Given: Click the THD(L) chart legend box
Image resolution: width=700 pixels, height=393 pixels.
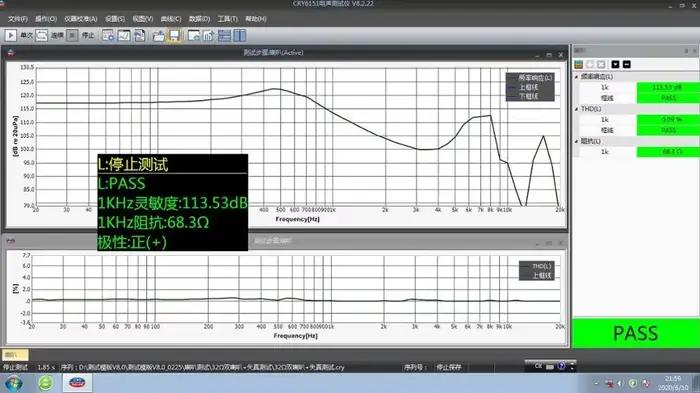Looking at the screenshot, I should pyautogui.click(x=536, y=271).
